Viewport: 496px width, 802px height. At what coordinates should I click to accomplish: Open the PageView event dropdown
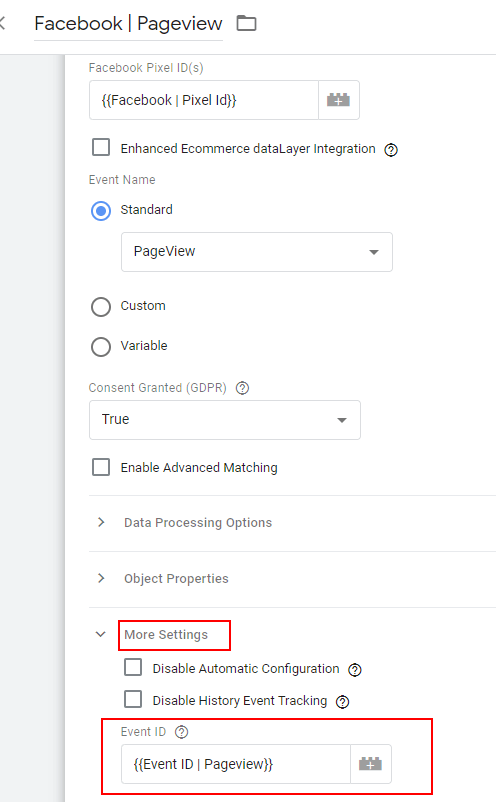(x=257, y=252)
